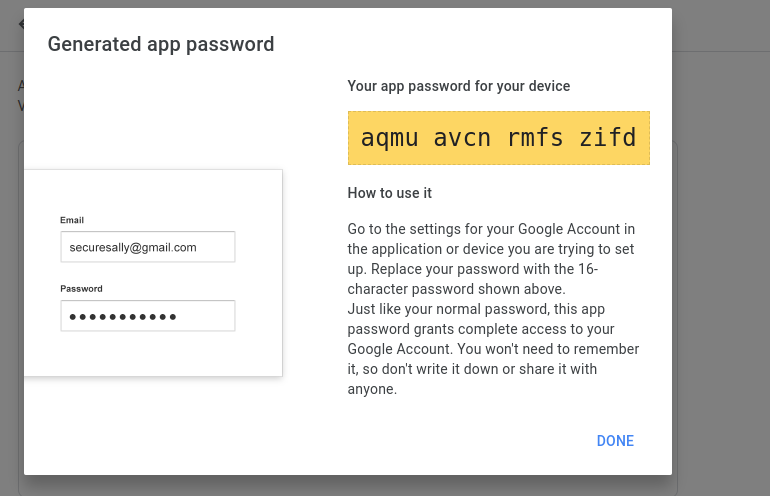Click the dotted Password input field

click(x=147, y=316)
